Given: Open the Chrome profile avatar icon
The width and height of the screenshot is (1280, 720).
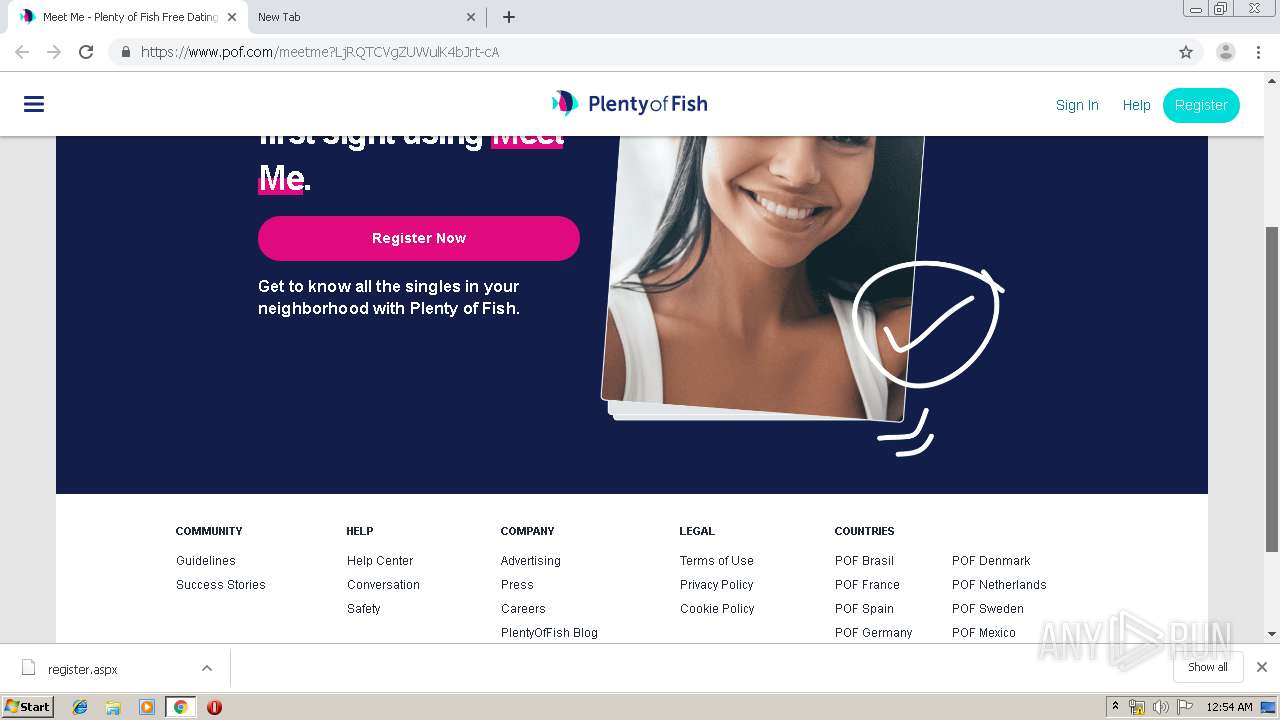Looking at the screenshot, I should point(1225,52).
